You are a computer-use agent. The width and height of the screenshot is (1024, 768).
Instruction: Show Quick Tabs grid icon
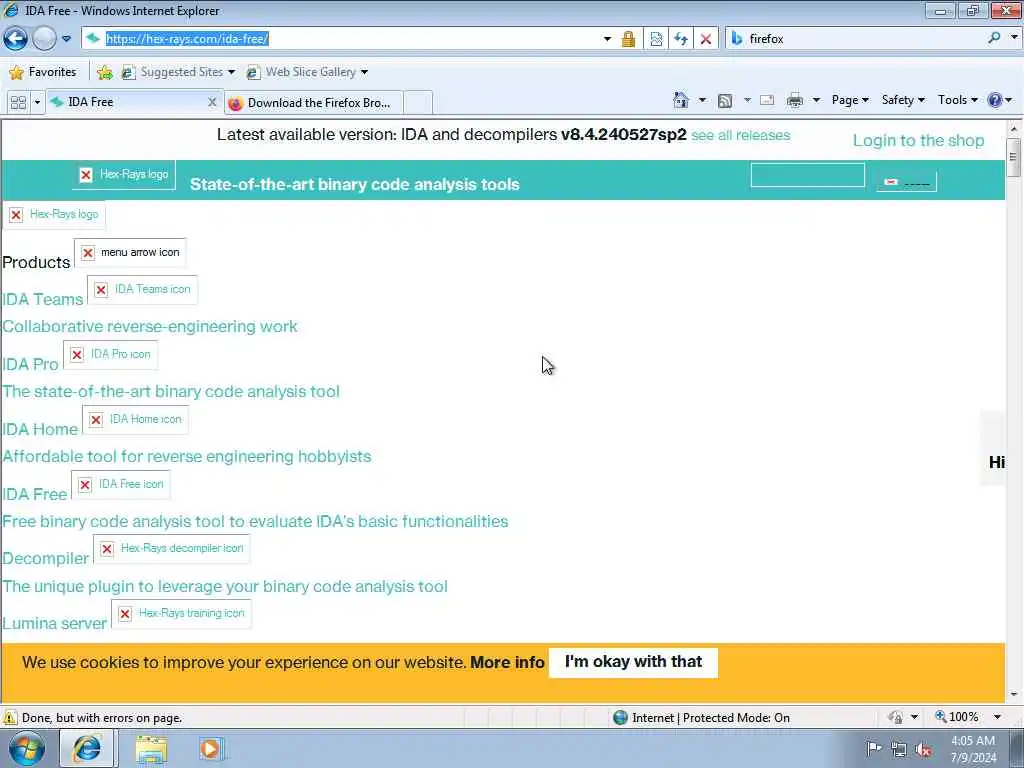(18, 103)
